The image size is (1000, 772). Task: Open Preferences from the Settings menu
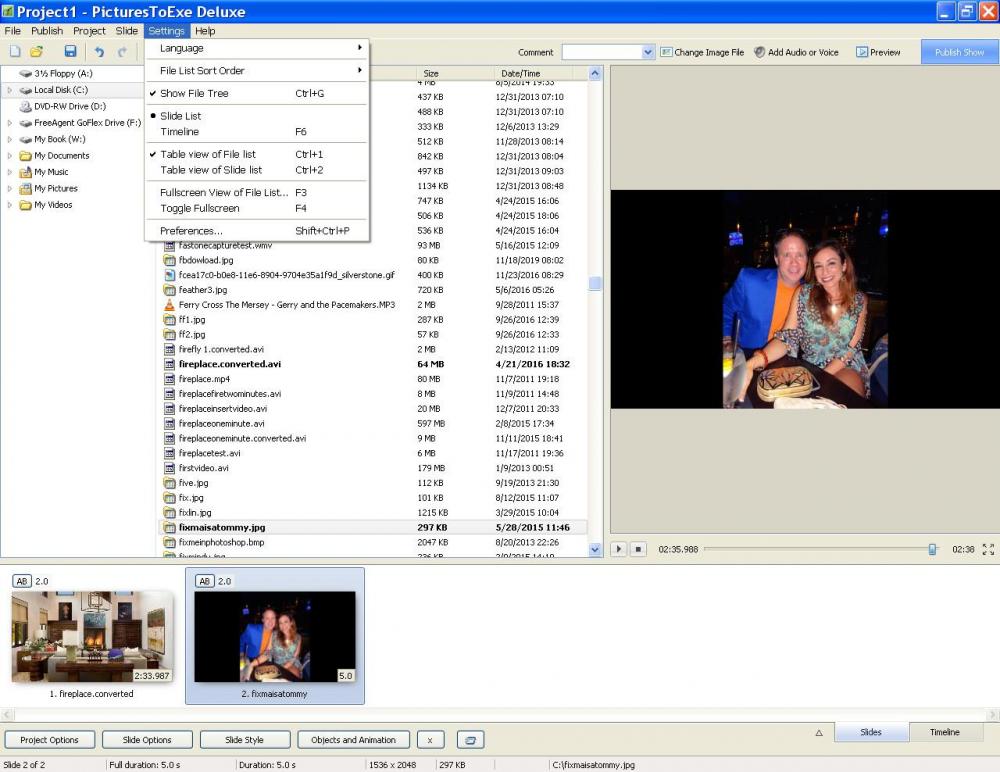tap(191, 231)
